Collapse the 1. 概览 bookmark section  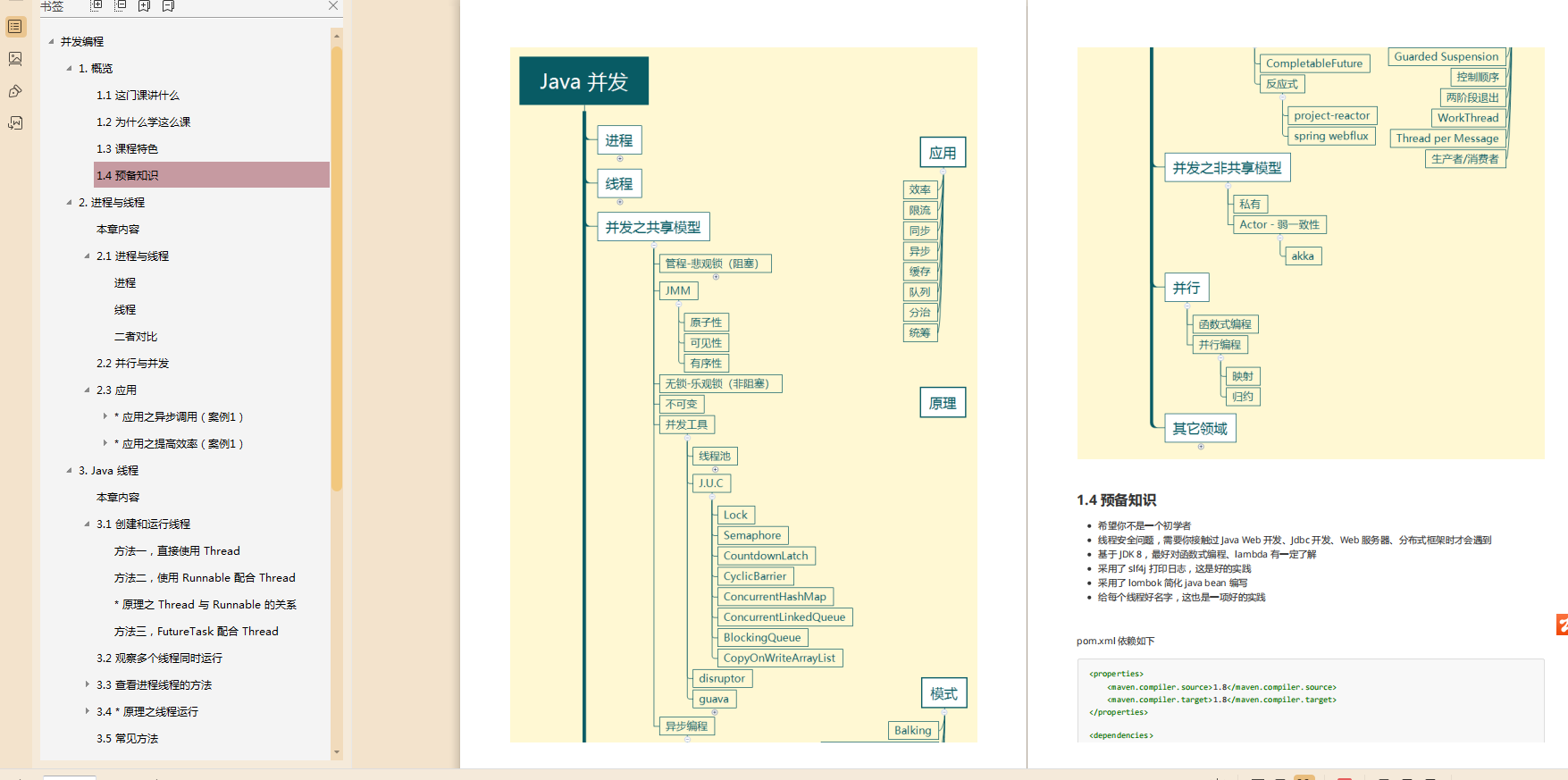click(69, 68)
